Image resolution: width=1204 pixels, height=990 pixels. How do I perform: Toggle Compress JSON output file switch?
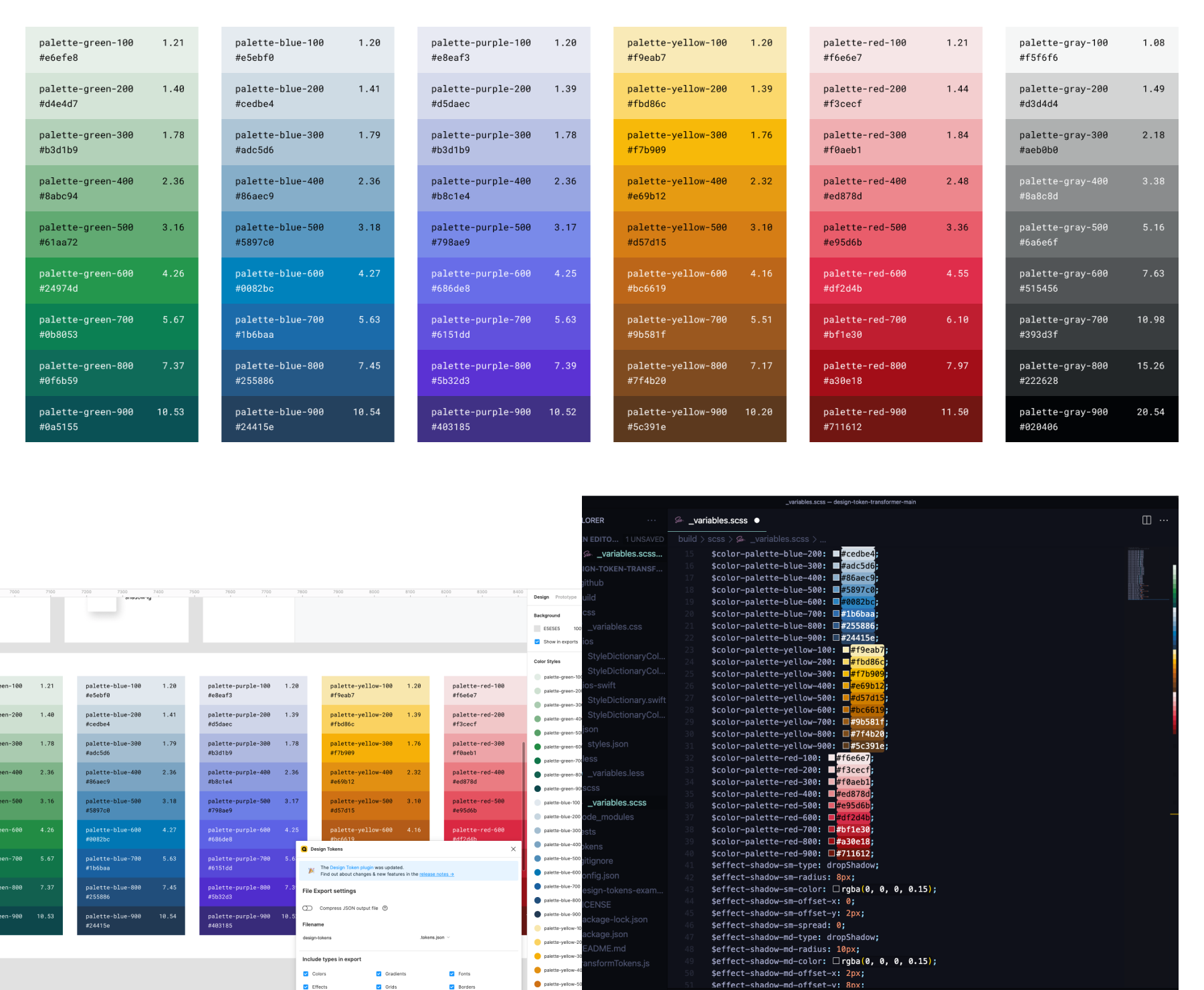308,908
